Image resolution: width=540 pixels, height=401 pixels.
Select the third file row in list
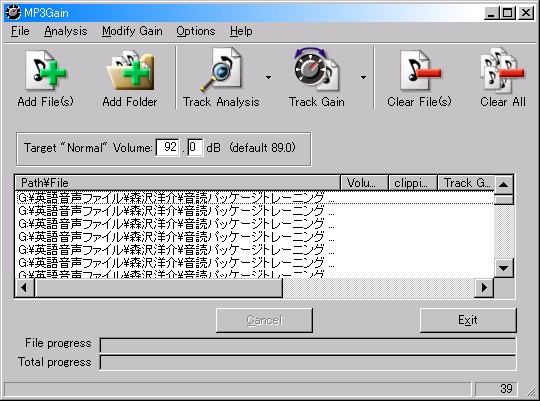(255, 224)
